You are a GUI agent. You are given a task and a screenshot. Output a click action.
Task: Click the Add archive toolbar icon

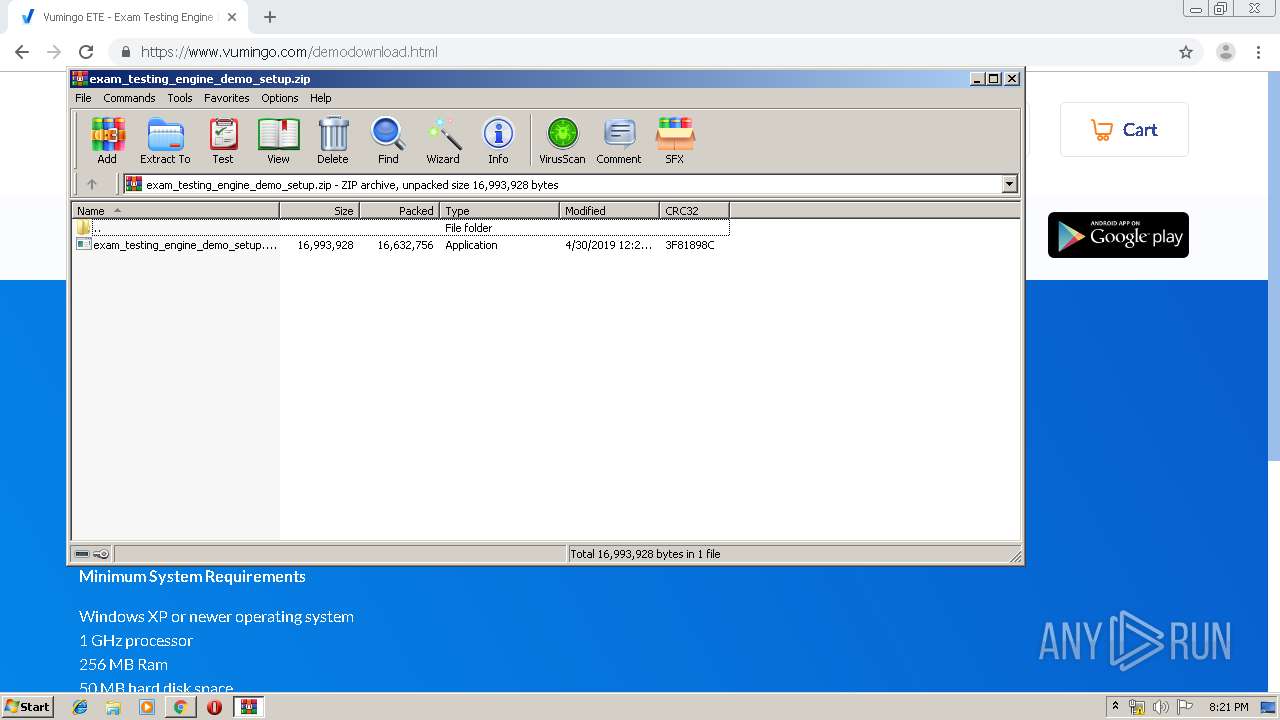pos(107,140)
